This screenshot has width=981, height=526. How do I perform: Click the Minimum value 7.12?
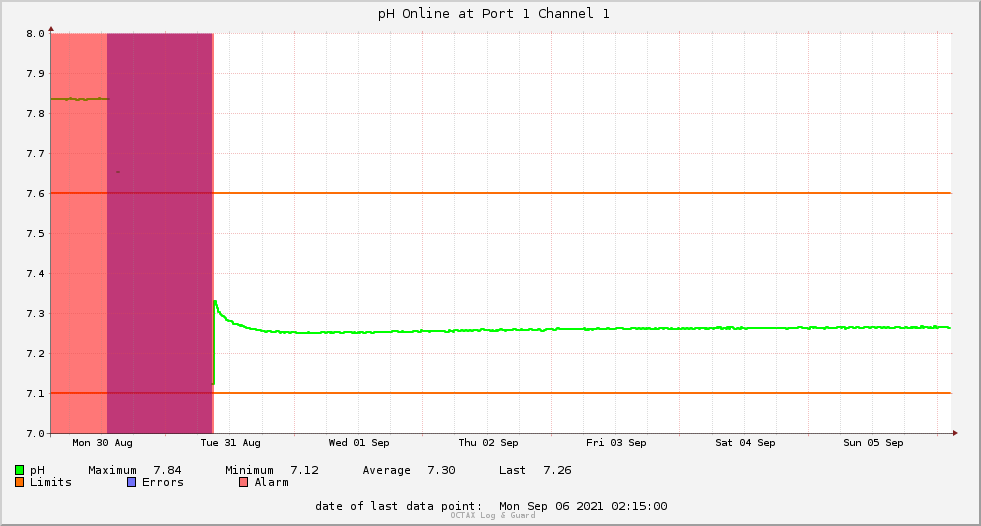[305, 470]
